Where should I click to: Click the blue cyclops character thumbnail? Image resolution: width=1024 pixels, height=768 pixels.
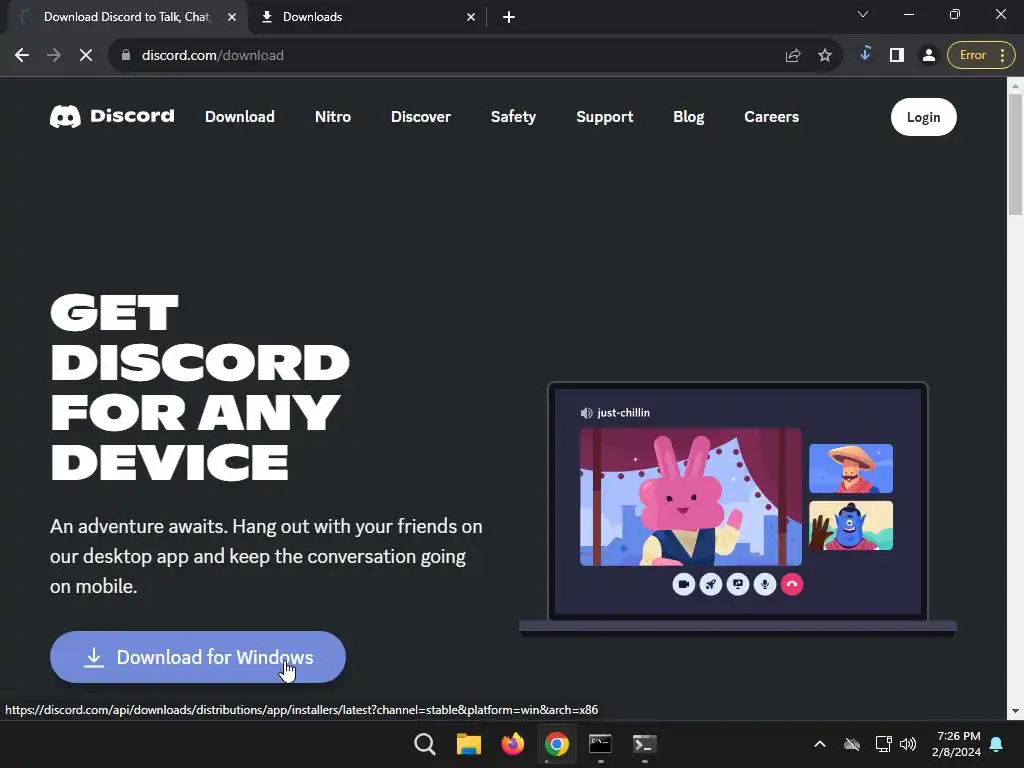(x=851, y=526)
